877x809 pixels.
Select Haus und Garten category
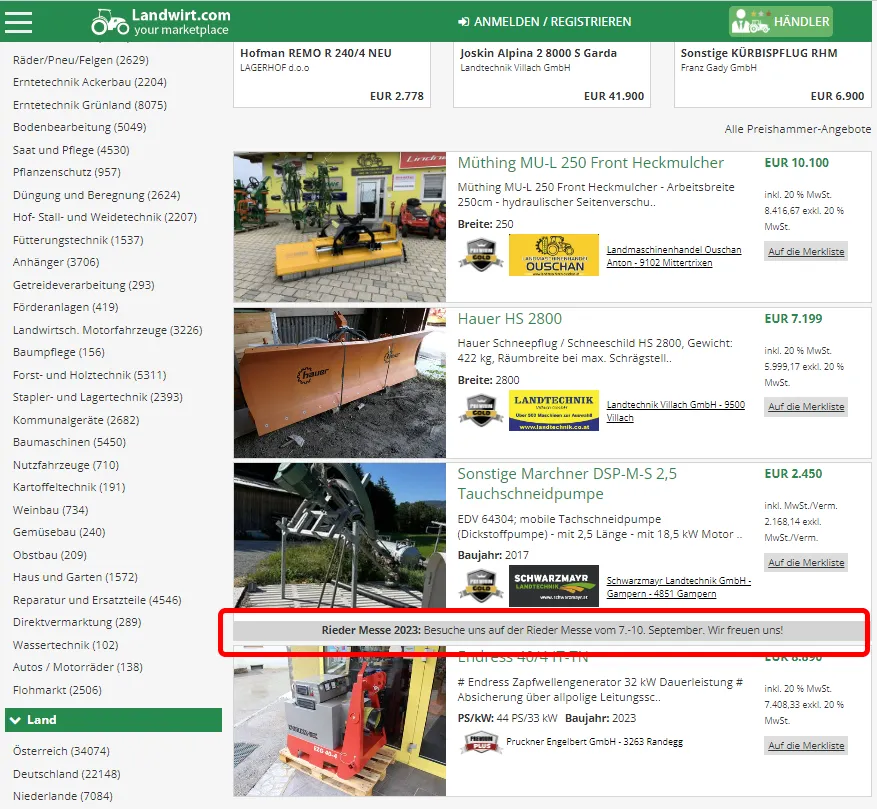pyautogui.click(x=75, y=577)
